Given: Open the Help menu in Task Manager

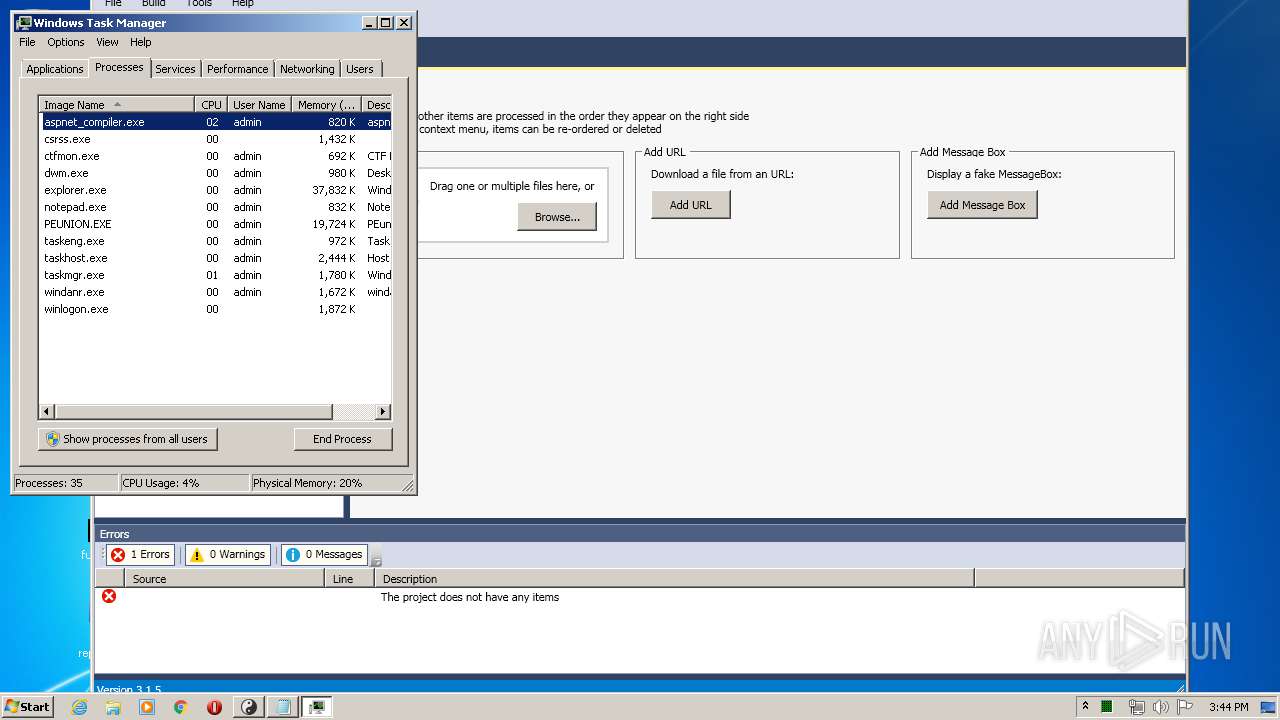Looking at the screenshot, I should pos(141,42).
